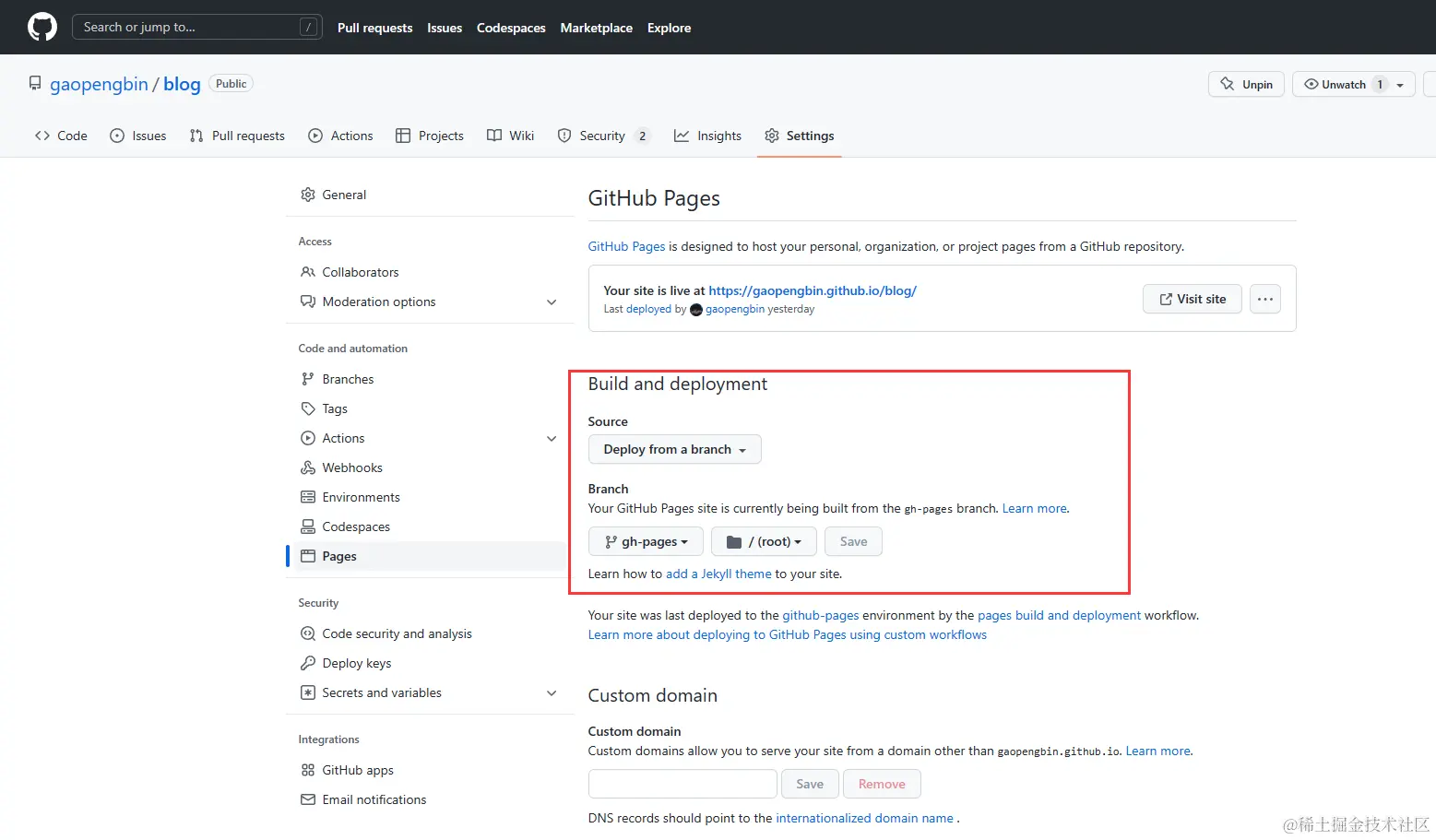This screenshot has width=1436, height=840.
Task: Click the deployed link in Last deployed line
Action: pos(648,309)
